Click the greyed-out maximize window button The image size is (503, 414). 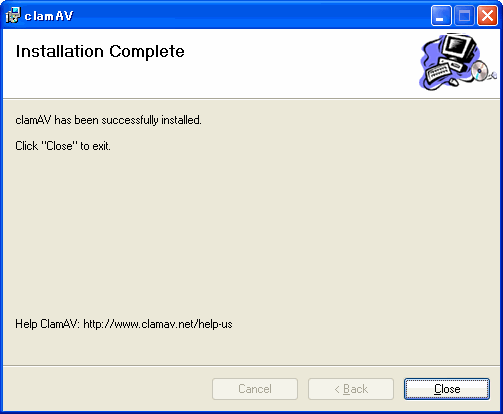coord(464,16)
